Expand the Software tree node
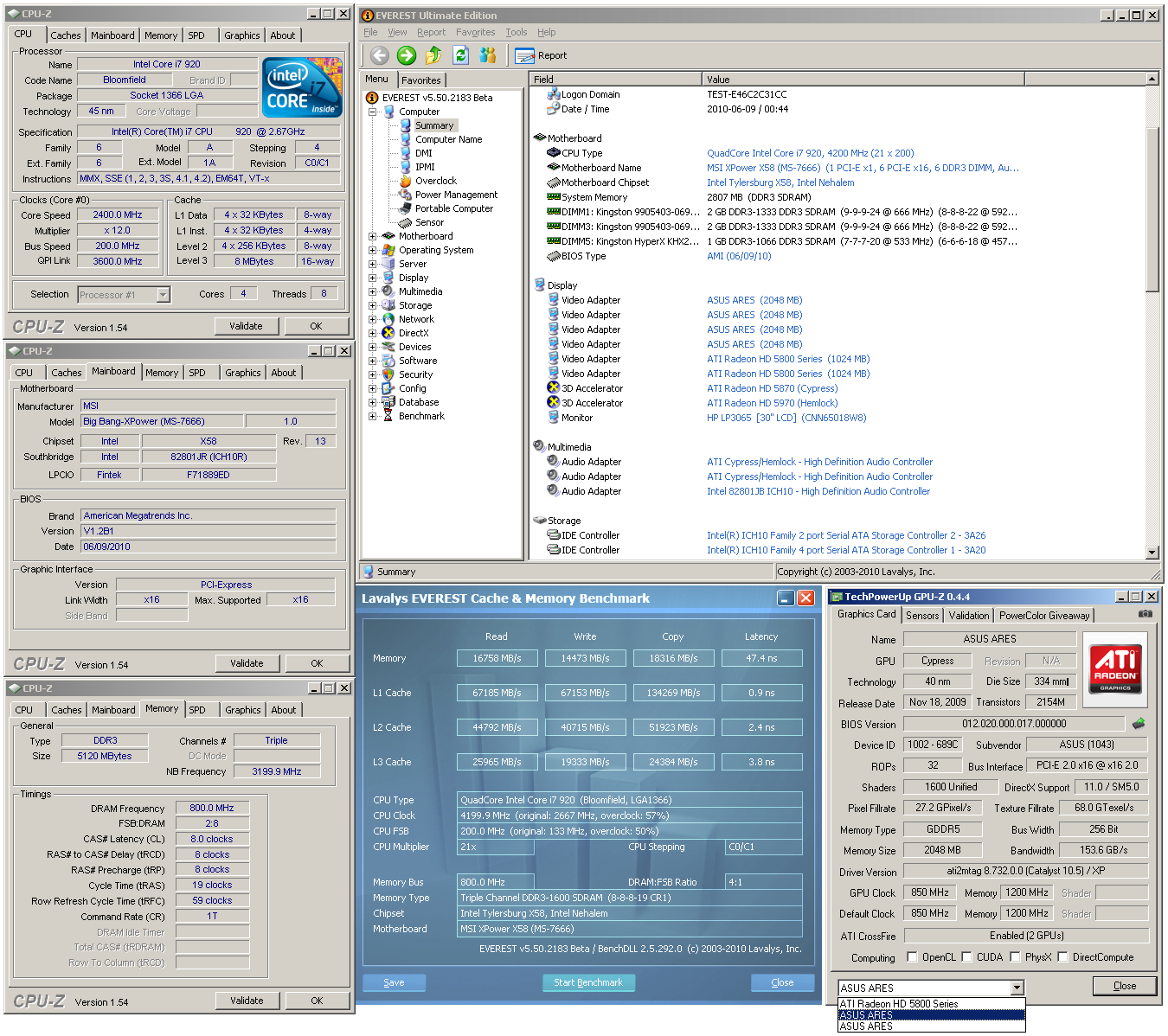Viewport: 1168px width, 1036px height. 372,361
